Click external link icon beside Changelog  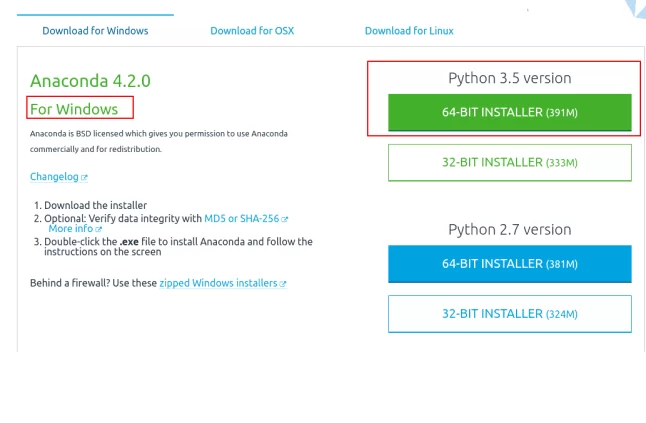84,178
